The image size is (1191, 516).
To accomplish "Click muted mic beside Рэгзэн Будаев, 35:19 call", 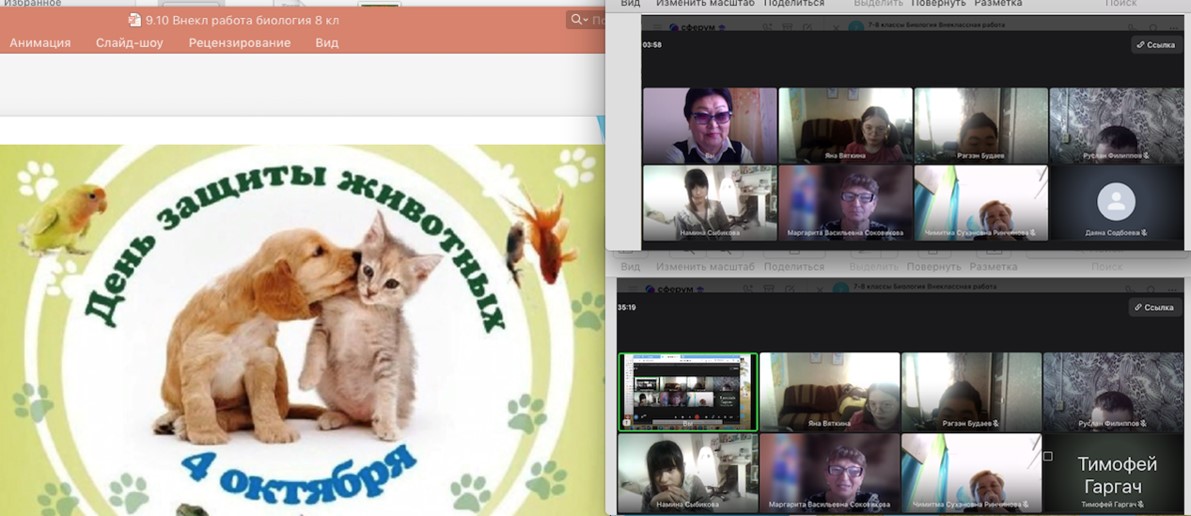I will coord(995,424).
